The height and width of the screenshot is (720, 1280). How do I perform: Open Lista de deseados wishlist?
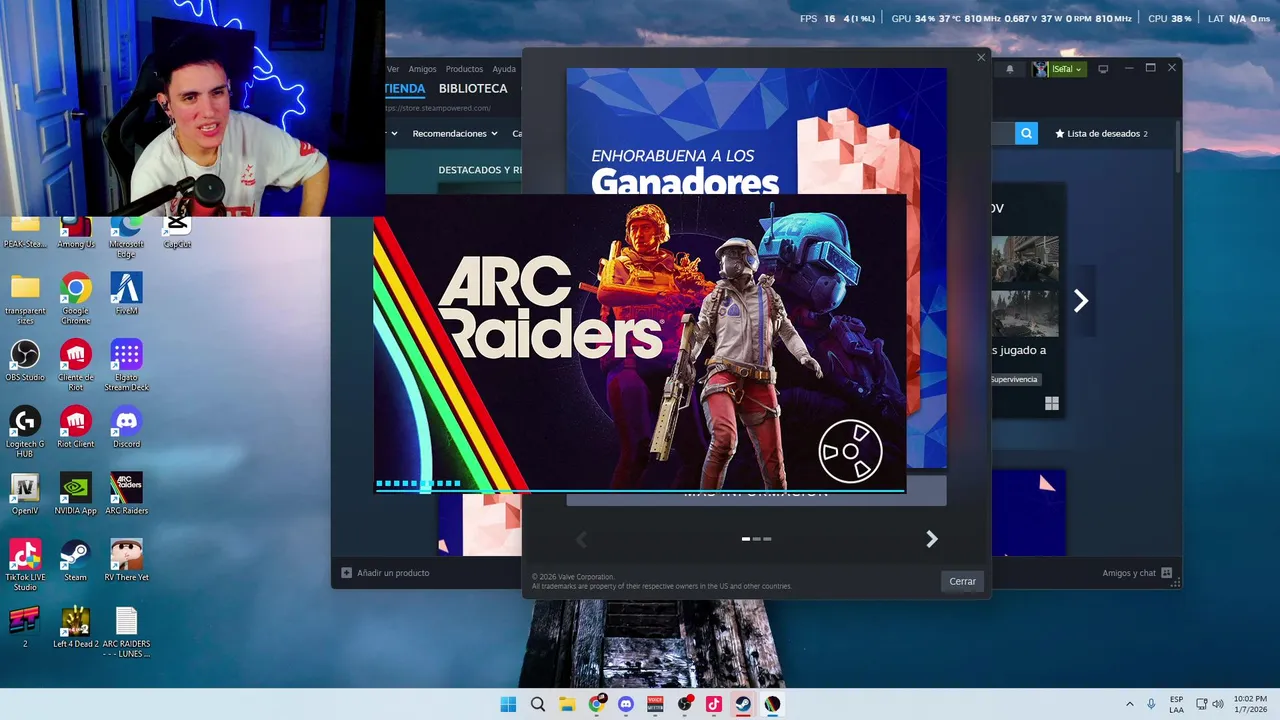point(1101,133)
